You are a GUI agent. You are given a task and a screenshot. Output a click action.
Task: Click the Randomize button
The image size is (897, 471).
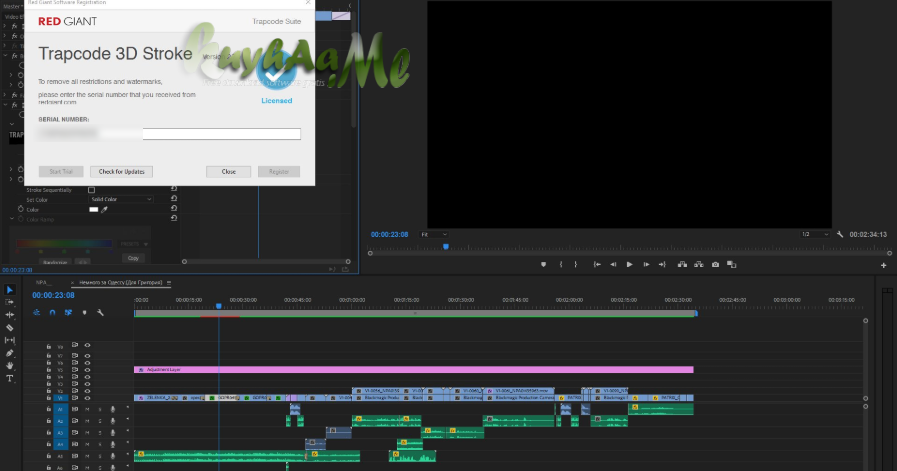[55, 262]
